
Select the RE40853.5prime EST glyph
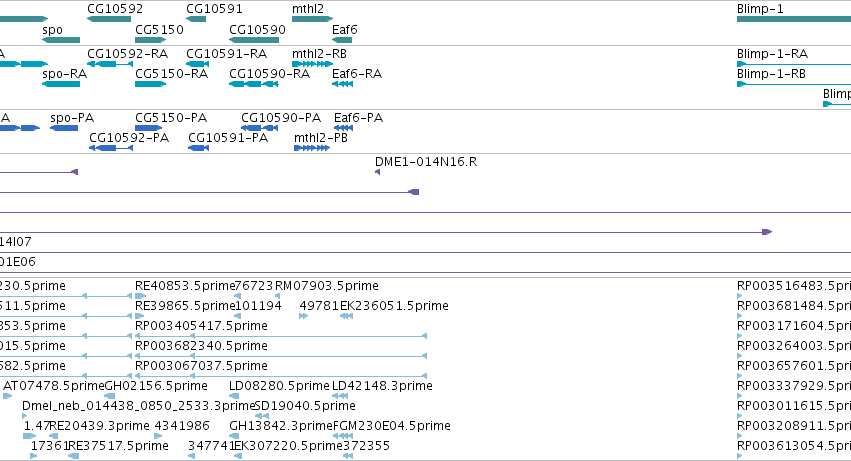click(140, 296)
